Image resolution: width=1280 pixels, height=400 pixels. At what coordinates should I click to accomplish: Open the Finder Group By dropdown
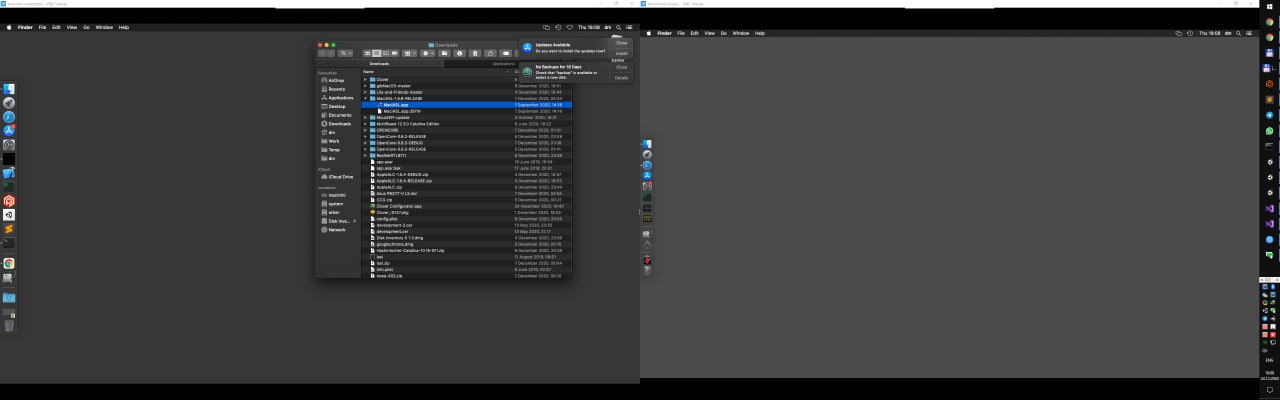pyautogui.click(x=408, y=53)
